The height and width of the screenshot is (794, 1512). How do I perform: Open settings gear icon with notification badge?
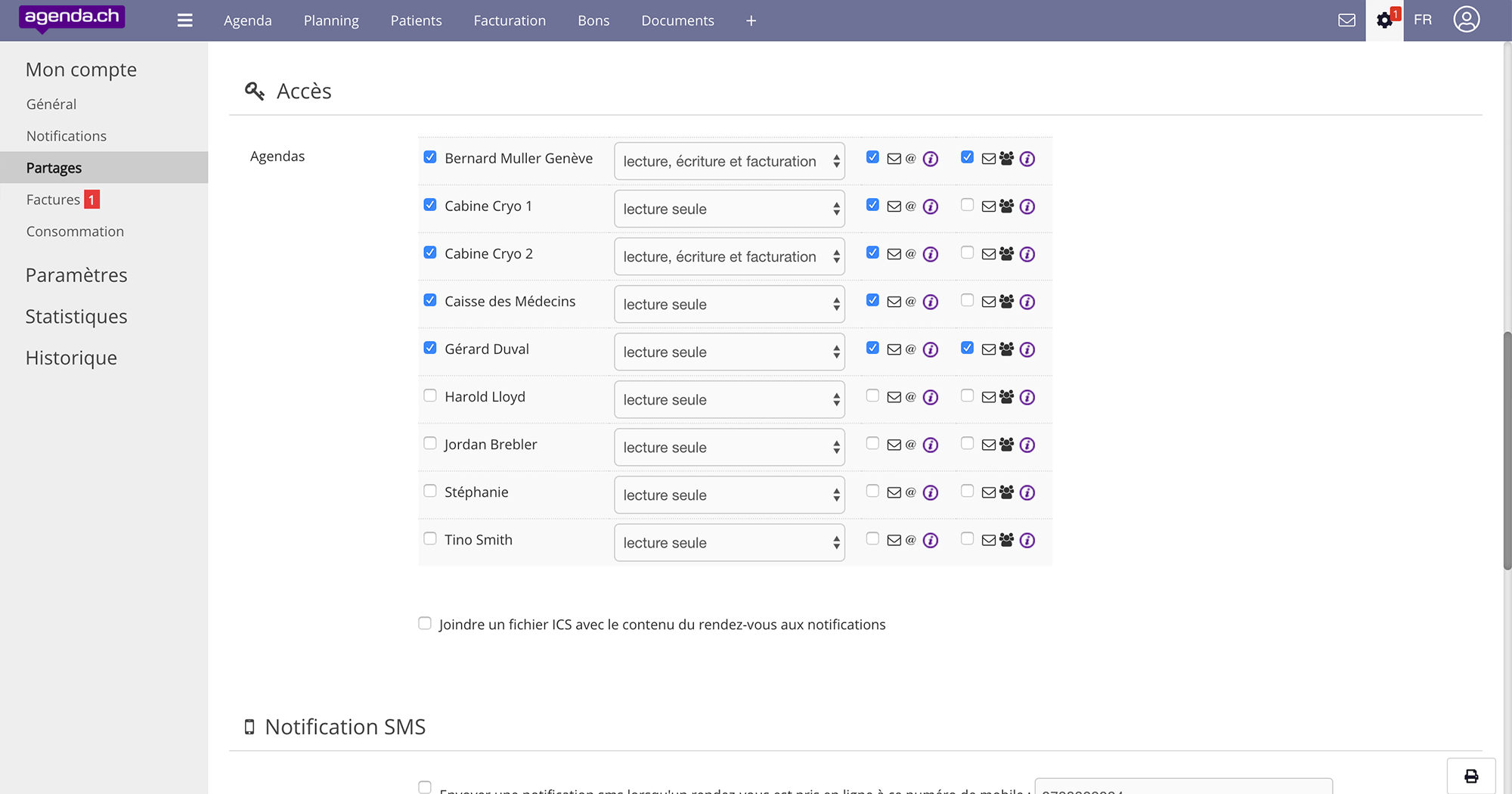(x=1384, y=20)
